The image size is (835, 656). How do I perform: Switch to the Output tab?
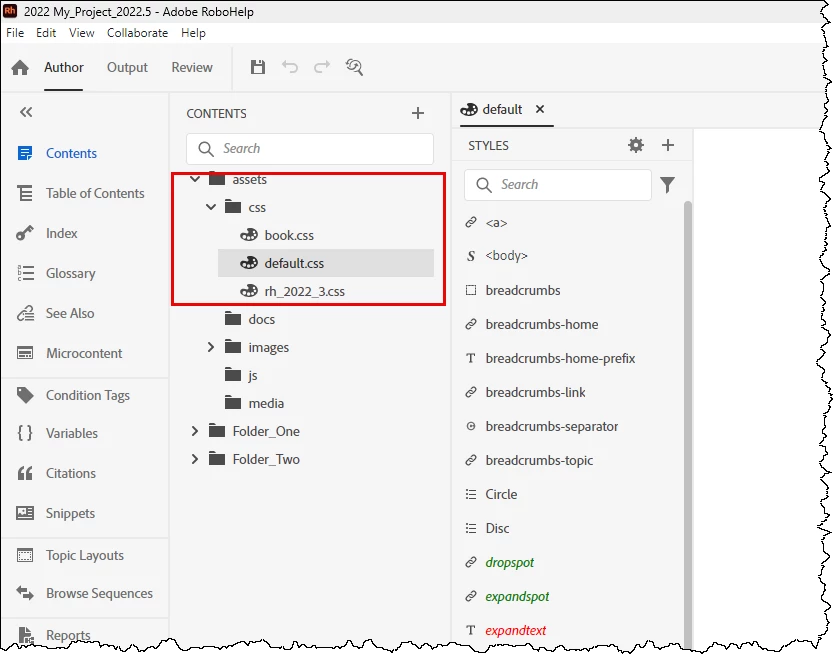pyautogui.click(x=127, y=68)
